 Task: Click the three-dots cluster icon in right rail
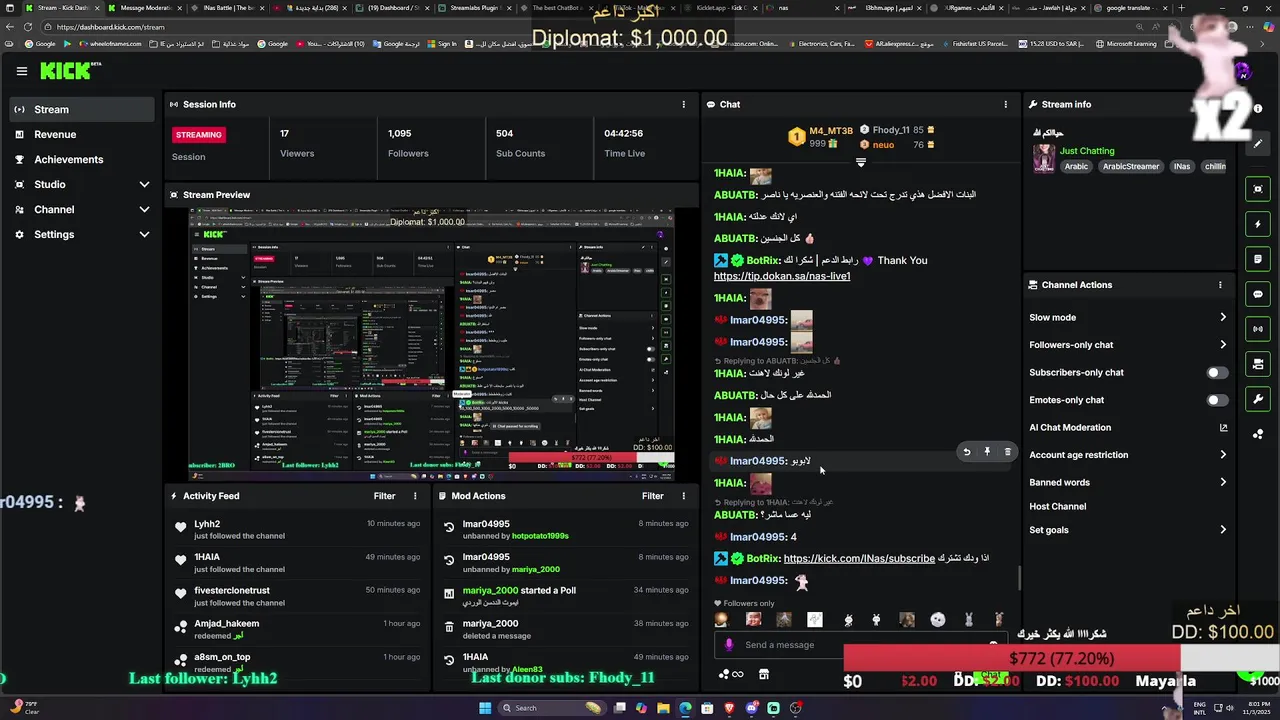coord(1258,434)
